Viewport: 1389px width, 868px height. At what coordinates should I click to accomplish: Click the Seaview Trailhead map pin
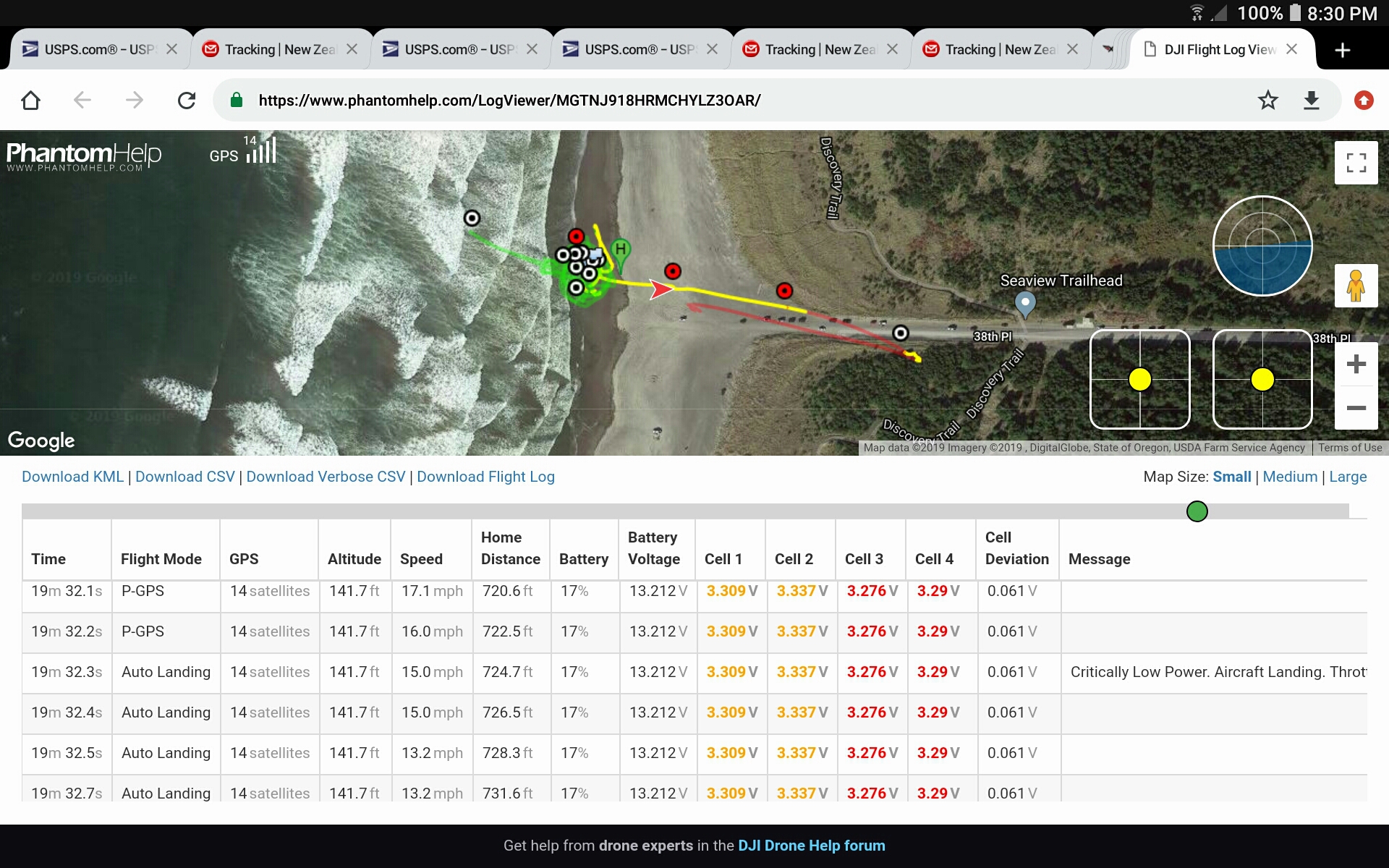(1025, 304)
